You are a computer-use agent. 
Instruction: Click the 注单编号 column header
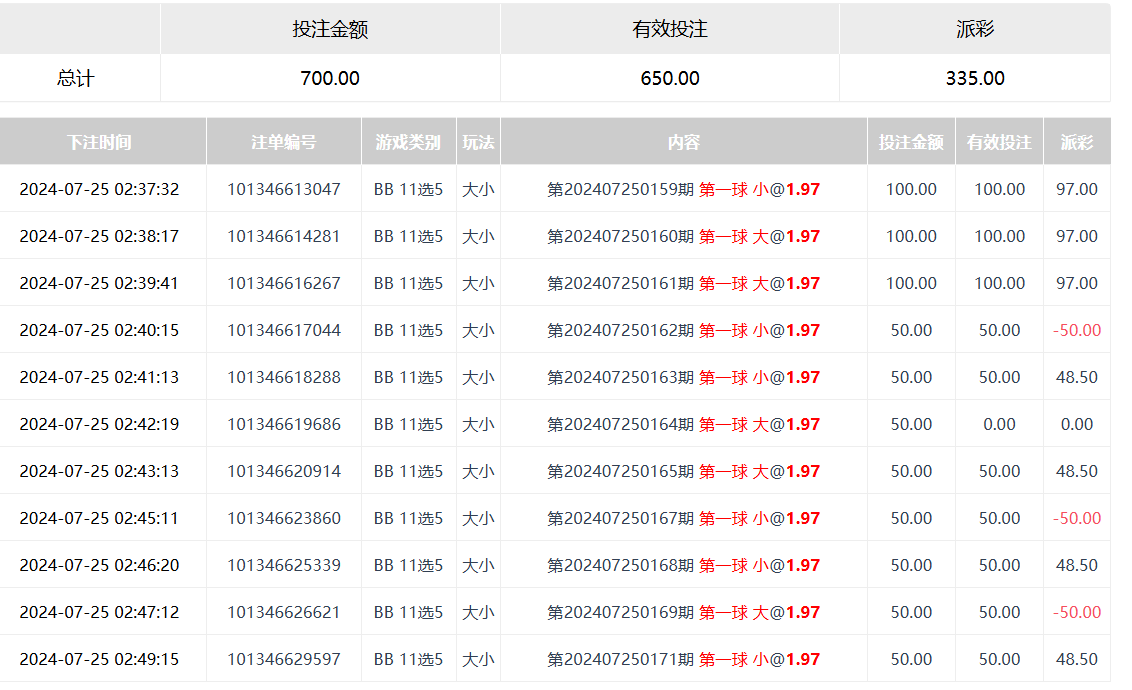[x=283, y=142]
